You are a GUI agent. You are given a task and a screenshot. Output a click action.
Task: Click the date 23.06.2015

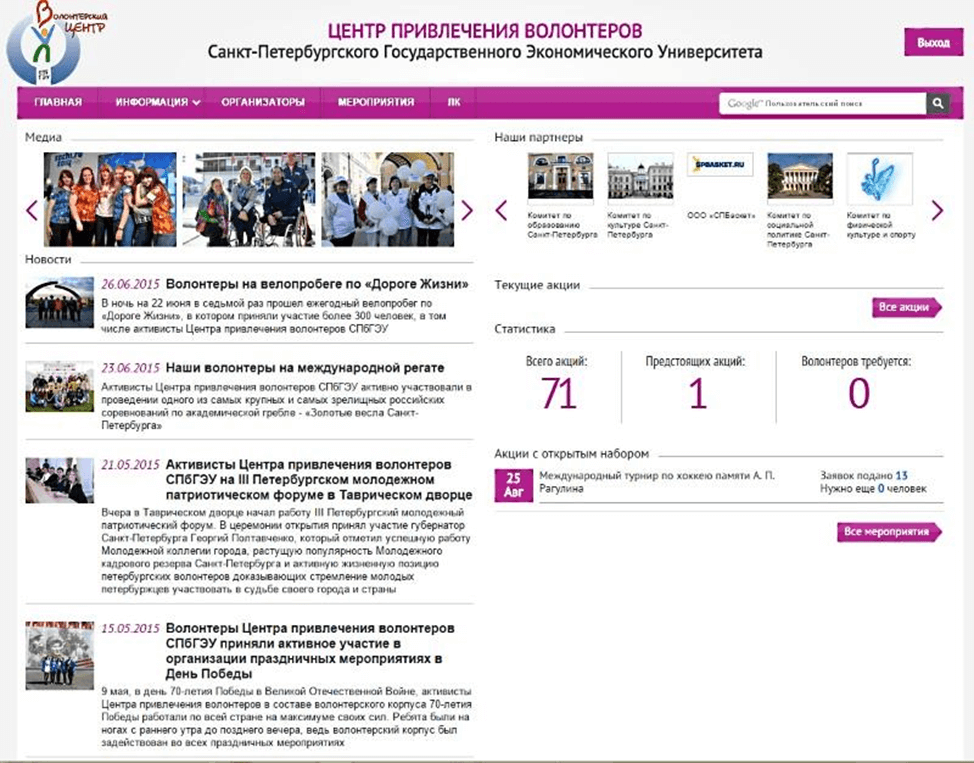click(130, 368)
